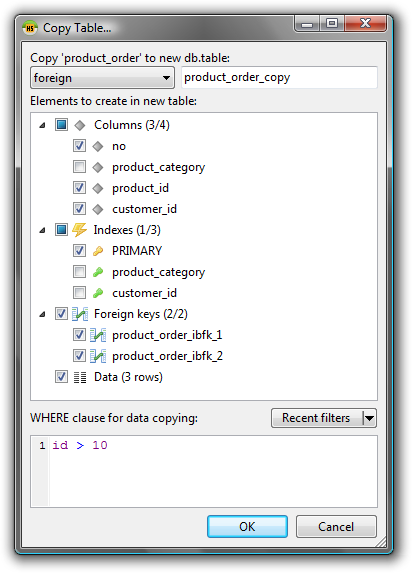The image size is (412, 573).
Task: Click the Cancel button
Action: pos(336,527)
